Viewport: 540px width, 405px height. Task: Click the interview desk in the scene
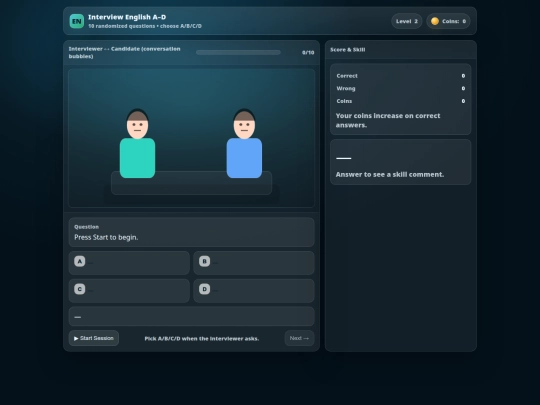191,183
